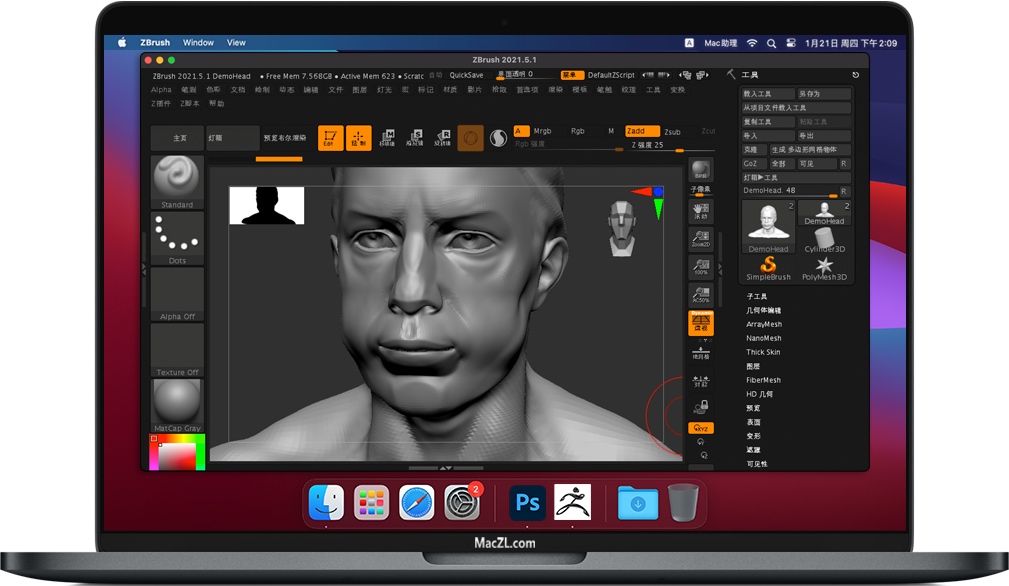Enable Mrgb paint mode

[x=545, y=131]
